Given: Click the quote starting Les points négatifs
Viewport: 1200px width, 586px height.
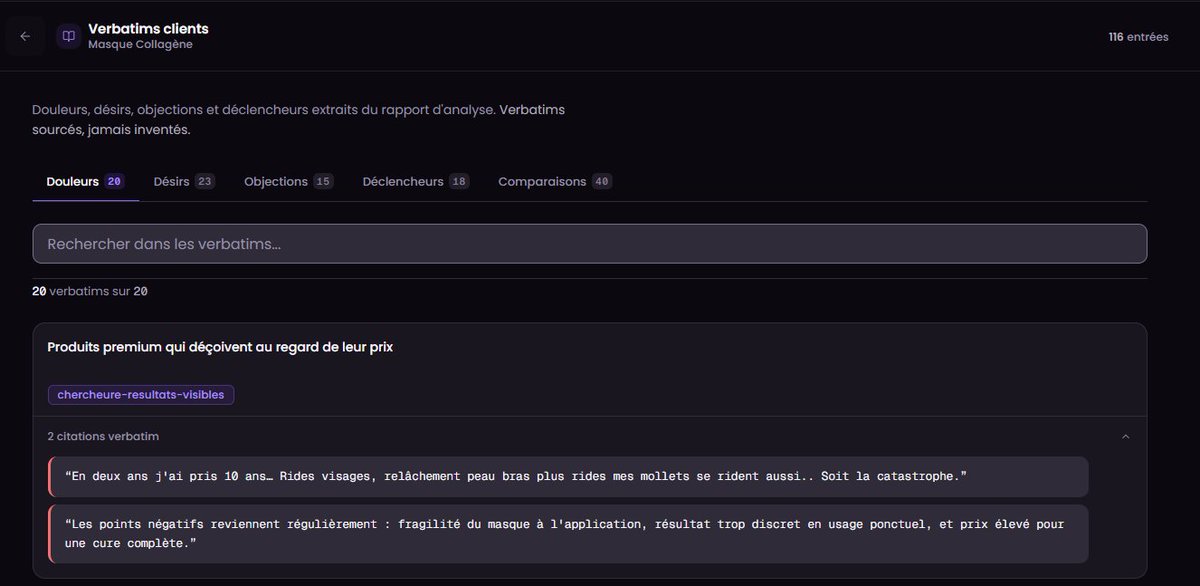Looking at the screenshot, I should [x=568, y=534].
